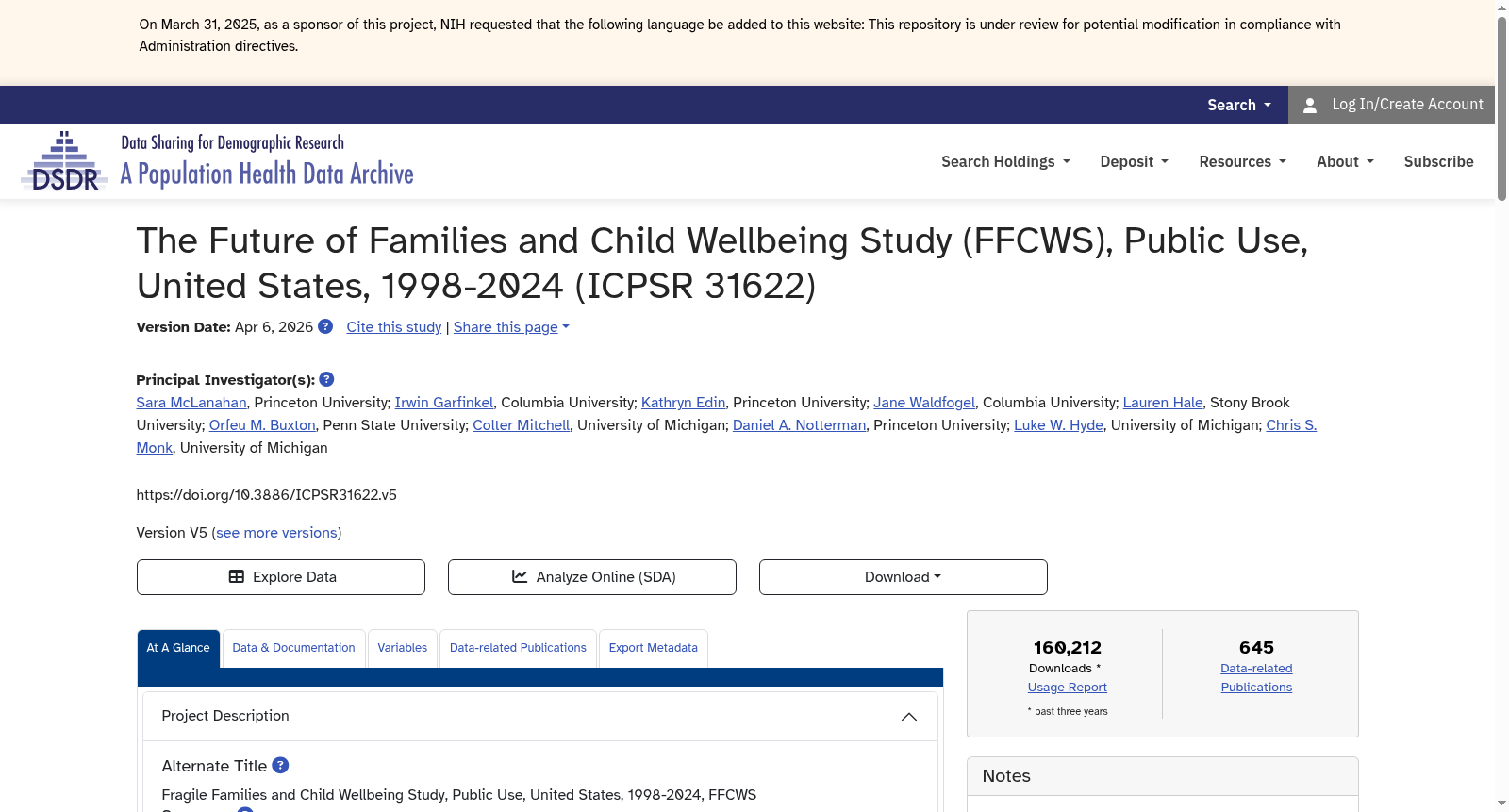Open Irwin Garfinkel's investigator link

coord(444,402)
